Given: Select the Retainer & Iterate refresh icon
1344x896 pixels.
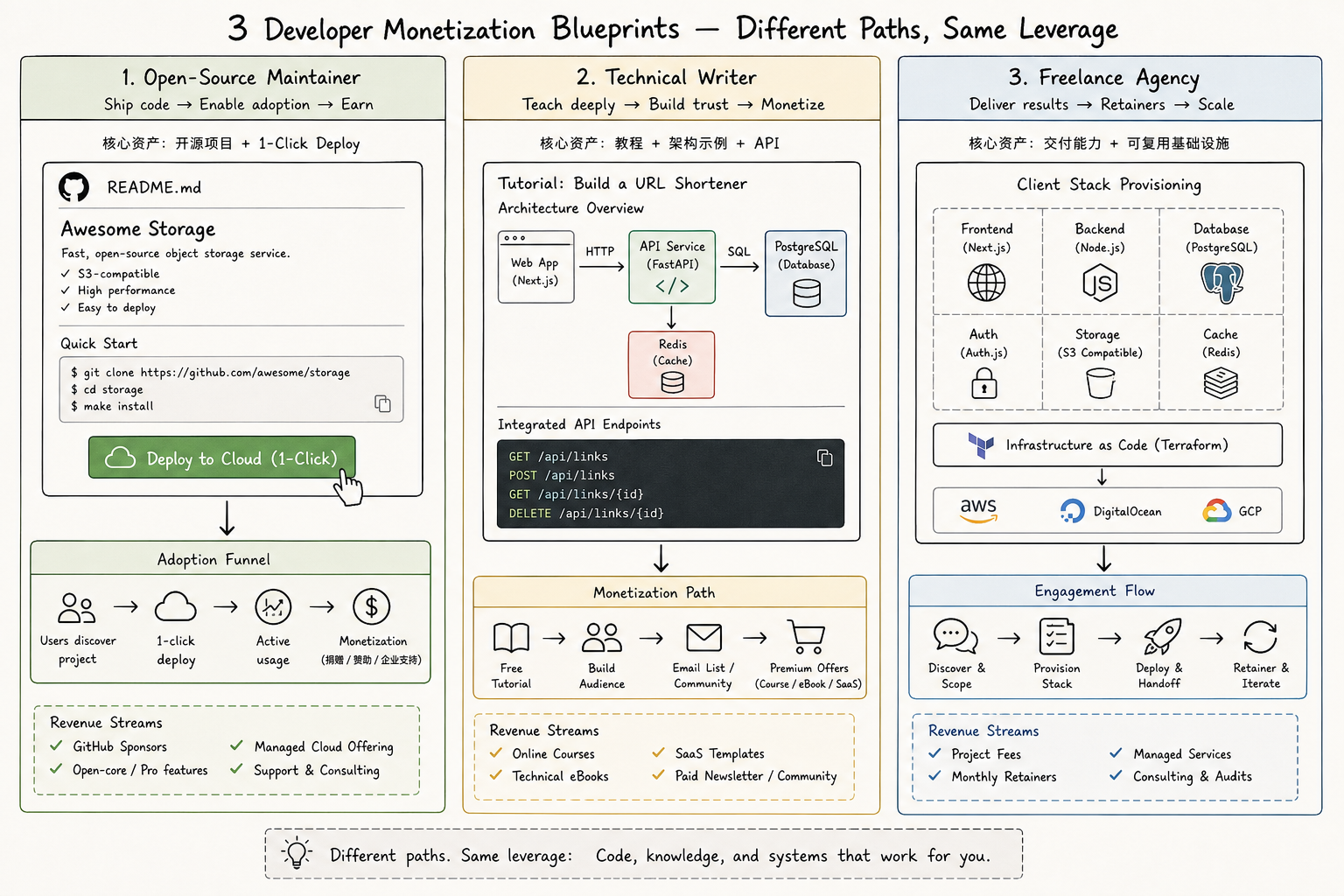Looking at the screenshot, I should 1260,637.
